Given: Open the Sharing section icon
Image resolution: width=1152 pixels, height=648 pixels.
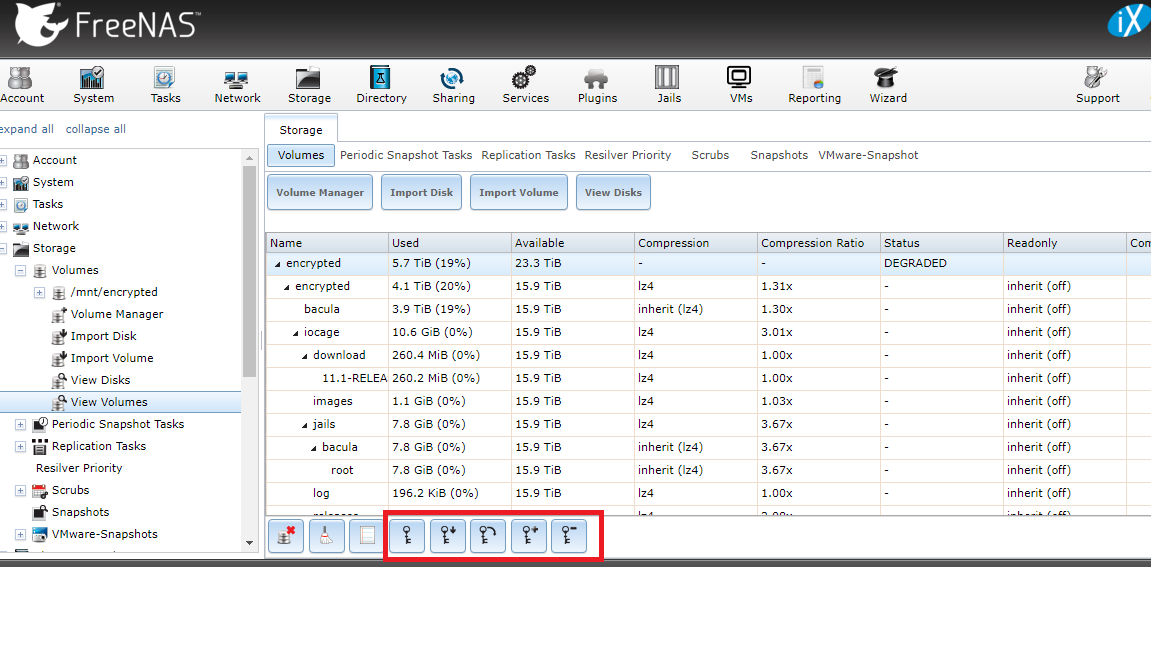Looking at the screenshot, I should [x=453, y=84].
